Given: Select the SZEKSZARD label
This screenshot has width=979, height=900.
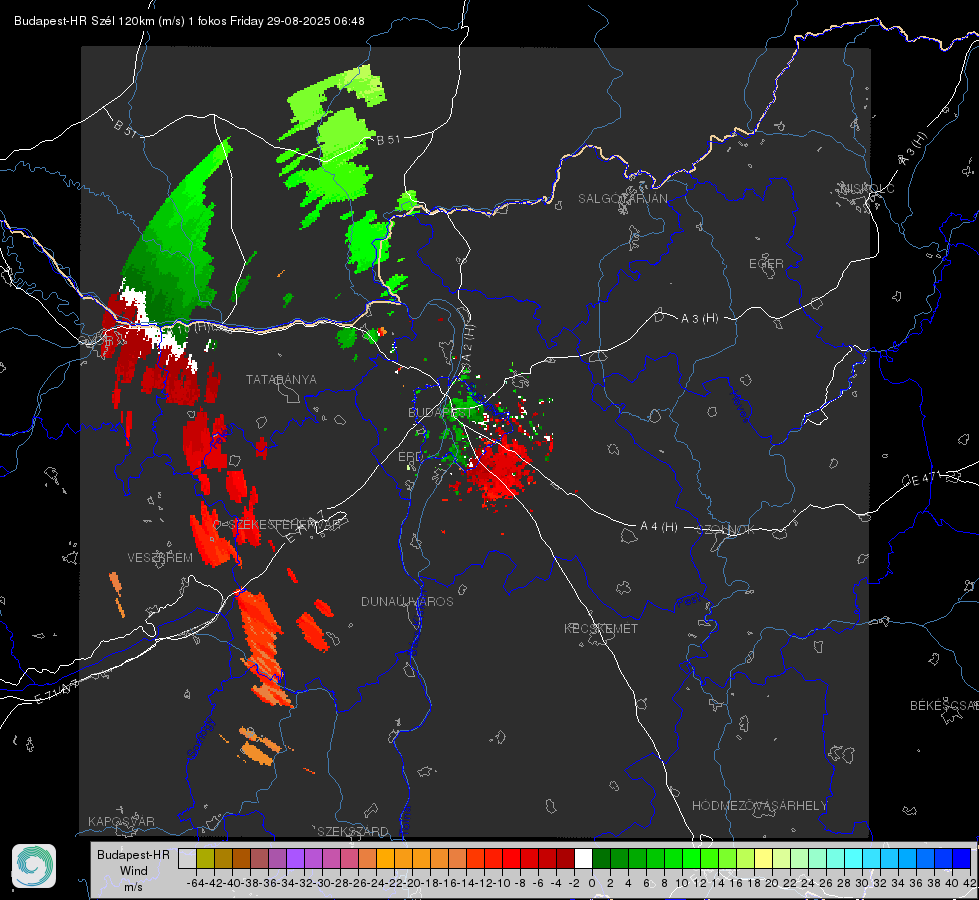Looking at the screenshot, I should [x=353, y=831].
